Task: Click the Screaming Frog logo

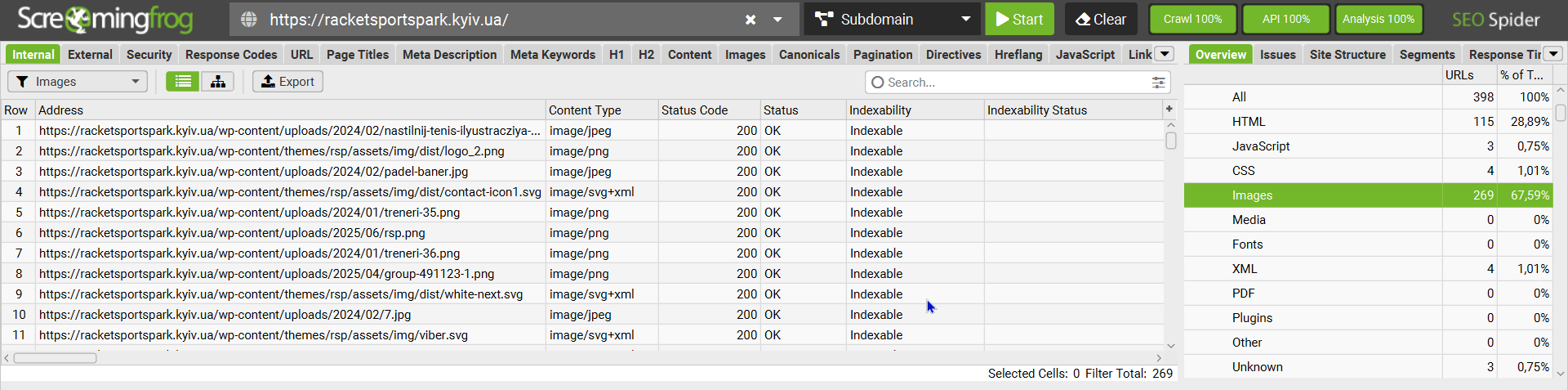Action: (105, 20)
